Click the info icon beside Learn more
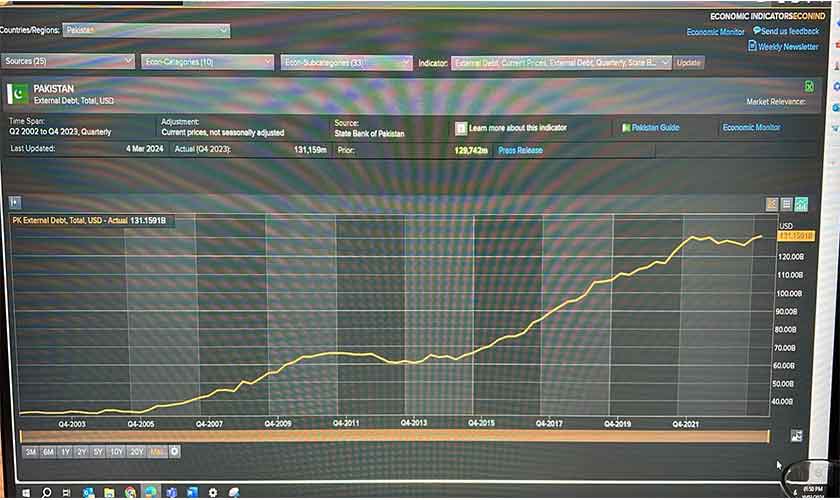Viewport: 840px width, 500px height. pyautogui.click(x=460, y=129)
